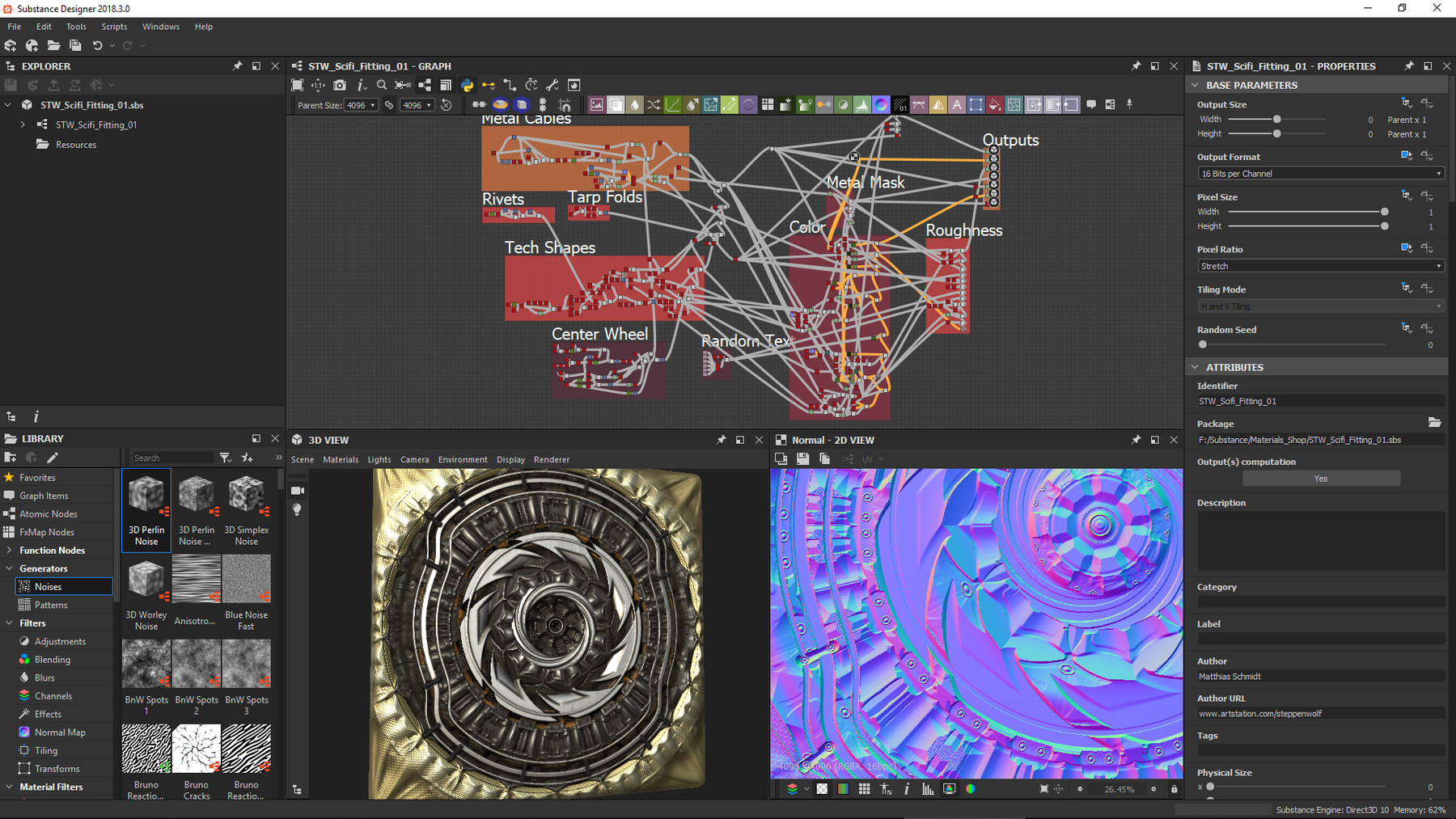This screenshot has width=1456, height=819.
Task: Open the Scripts menu
Action: click(114, 26)
